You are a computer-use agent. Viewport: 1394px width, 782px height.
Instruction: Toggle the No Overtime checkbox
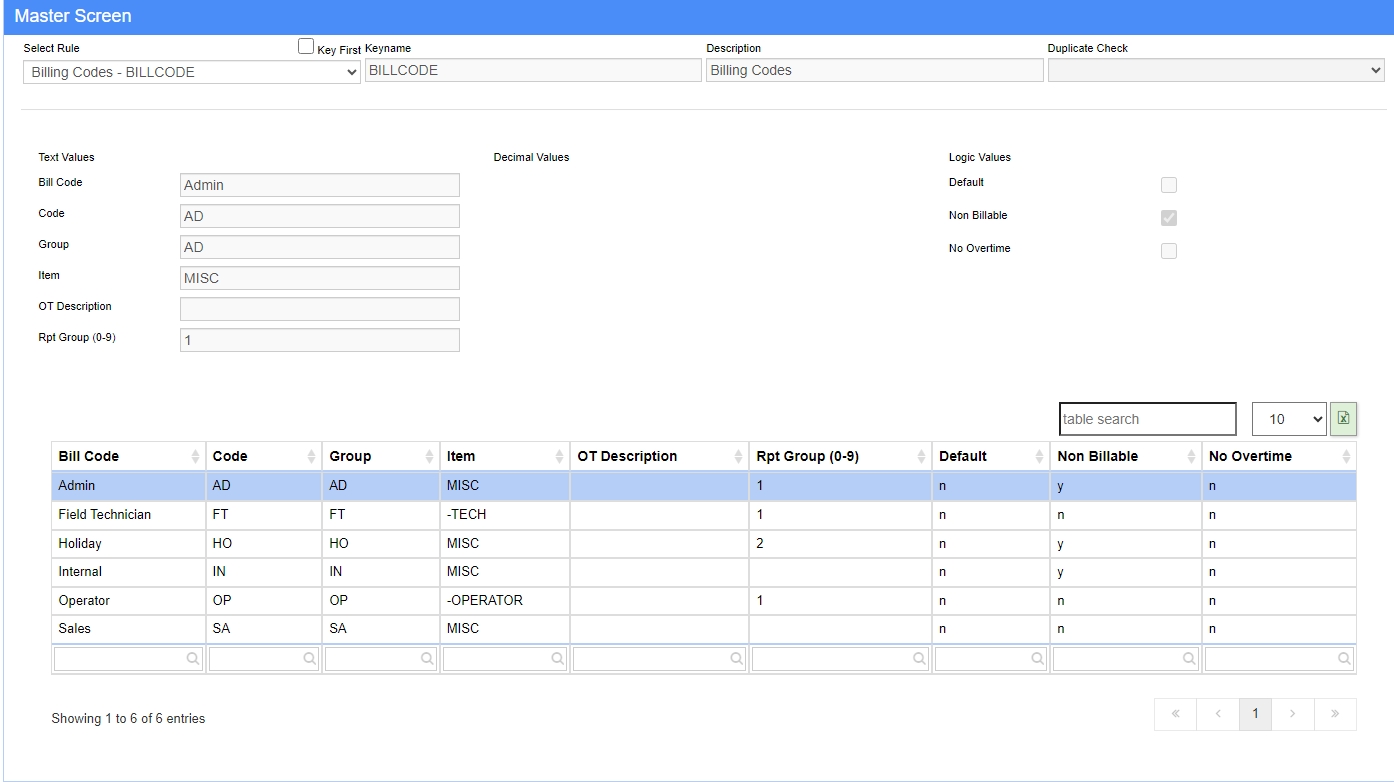(x=1168, y=251)
